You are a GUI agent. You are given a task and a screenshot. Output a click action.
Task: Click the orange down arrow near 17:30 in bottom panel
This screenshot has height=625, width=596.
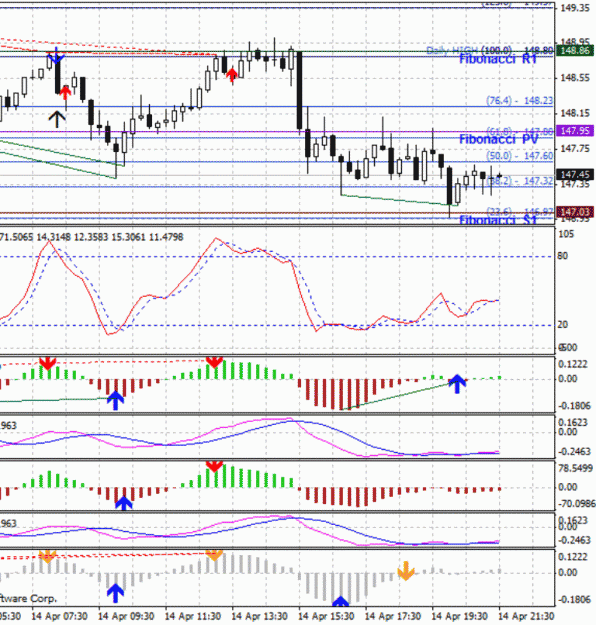406,571
